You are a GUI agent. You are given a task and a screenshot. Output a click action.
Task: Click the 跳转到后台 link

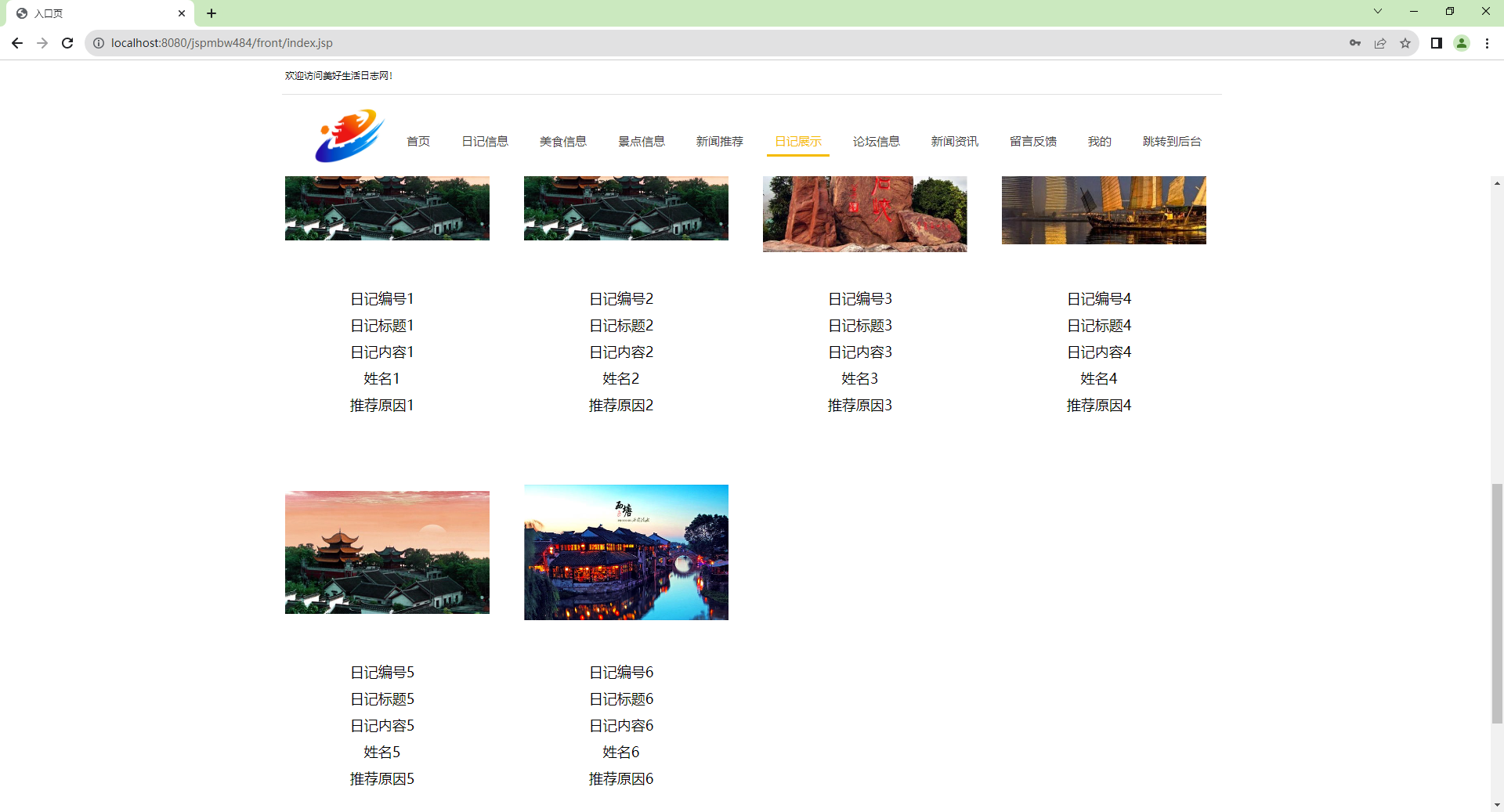(1171, 141)
